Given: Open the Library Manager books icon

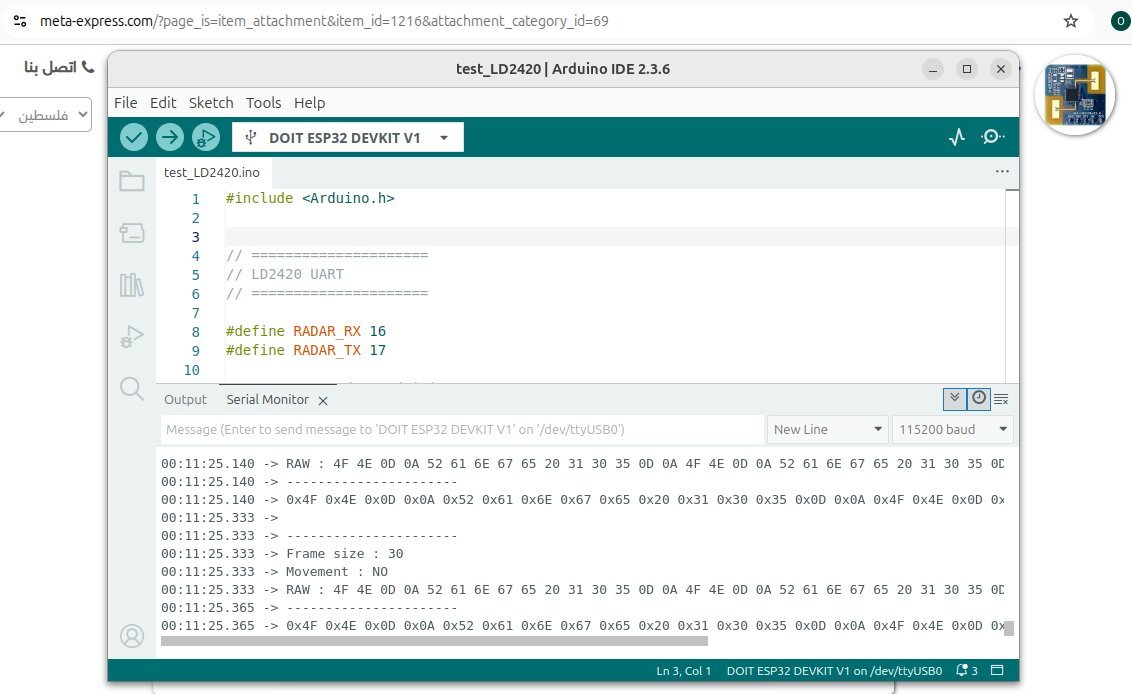Looking at the screenshot, I should (131, 285).
